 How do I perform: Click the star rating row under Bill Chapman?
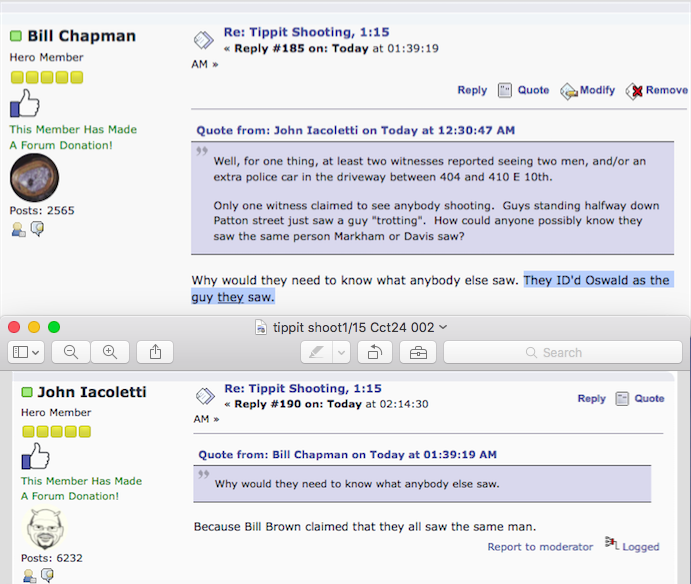[47, 78]
